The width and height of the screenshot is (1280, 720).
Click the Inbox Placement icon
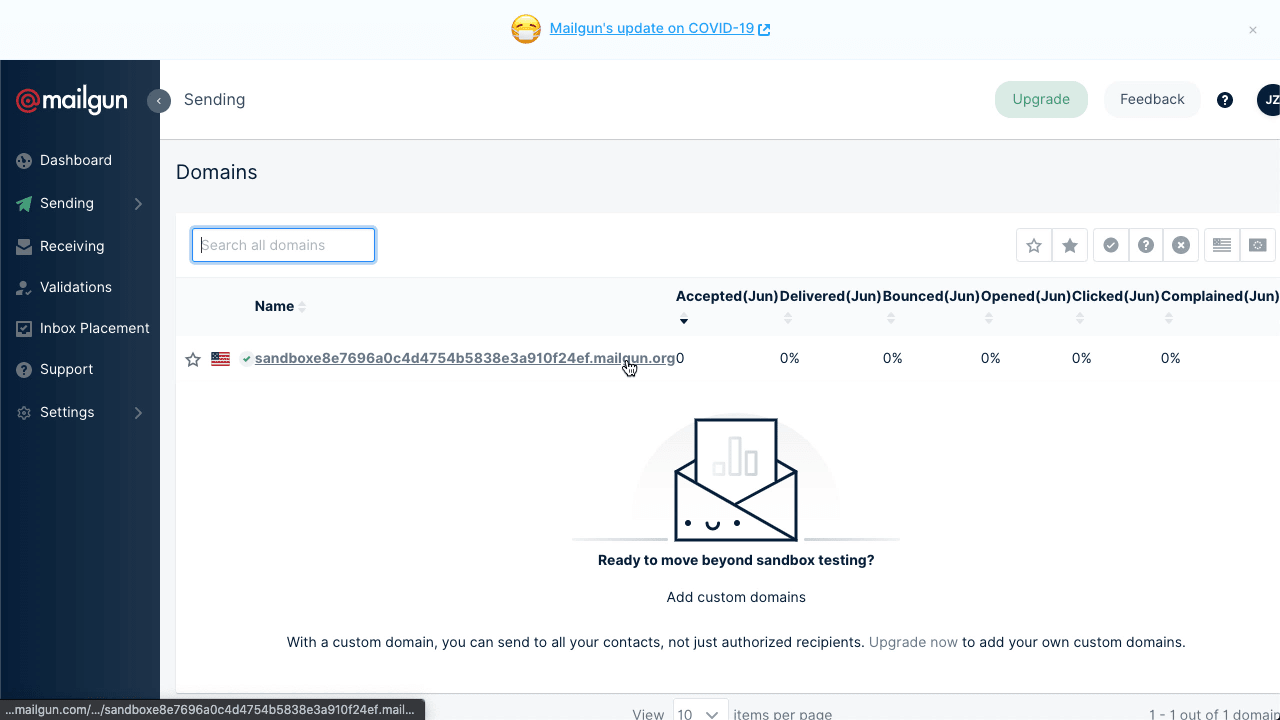pos(24,329)
